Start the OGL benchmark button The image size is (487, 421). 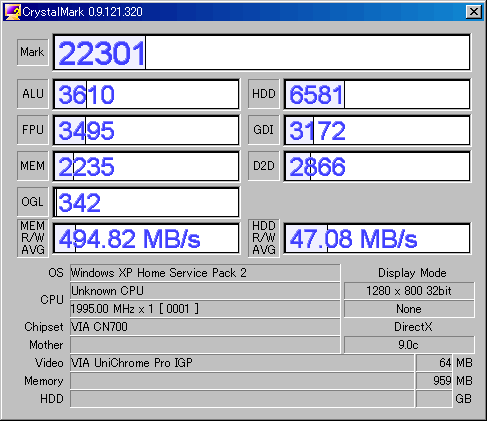click(x=33, y=201)
